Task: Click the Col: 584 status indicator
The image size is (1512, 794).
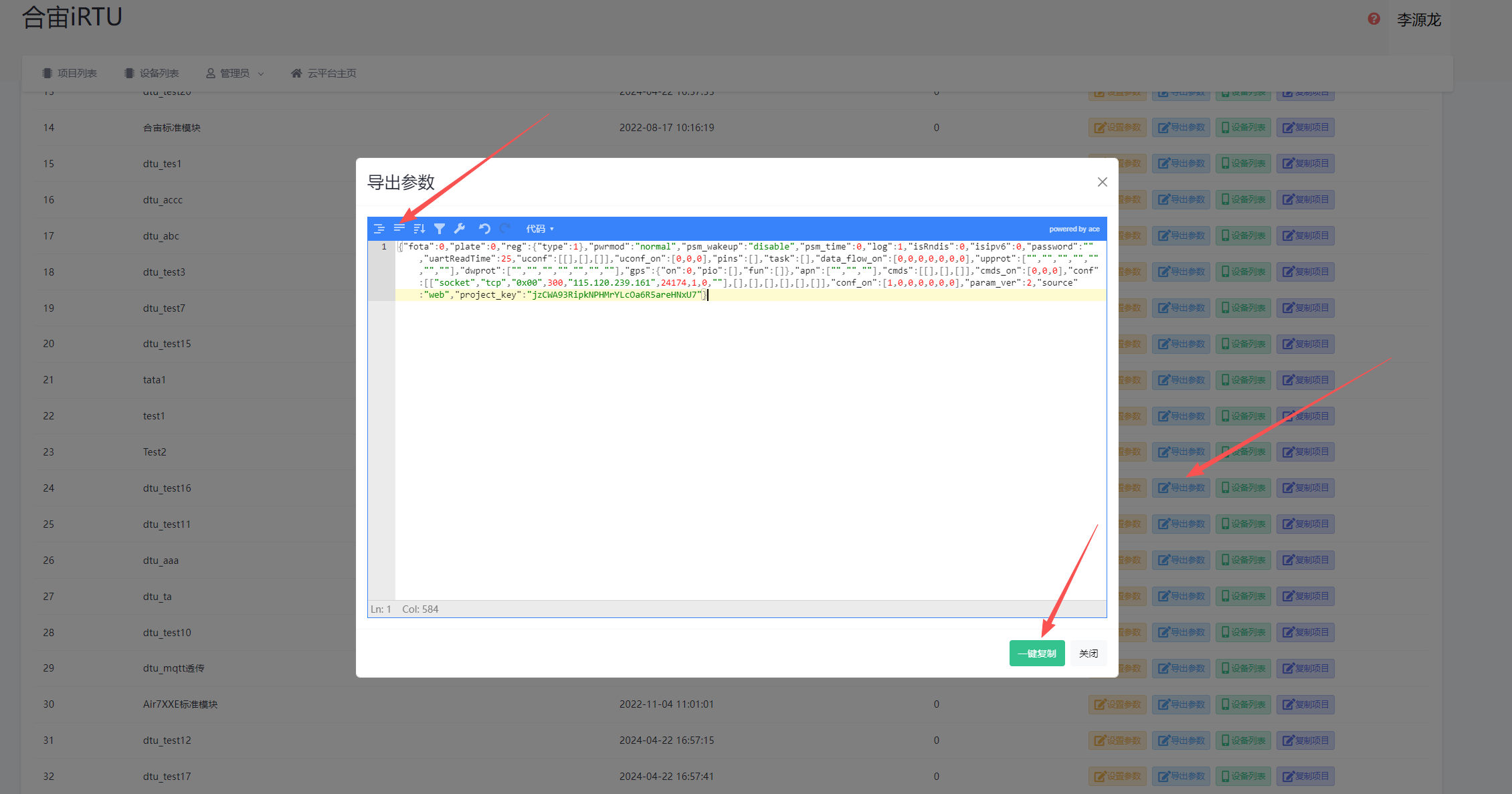Action: (x=420, y=609)
